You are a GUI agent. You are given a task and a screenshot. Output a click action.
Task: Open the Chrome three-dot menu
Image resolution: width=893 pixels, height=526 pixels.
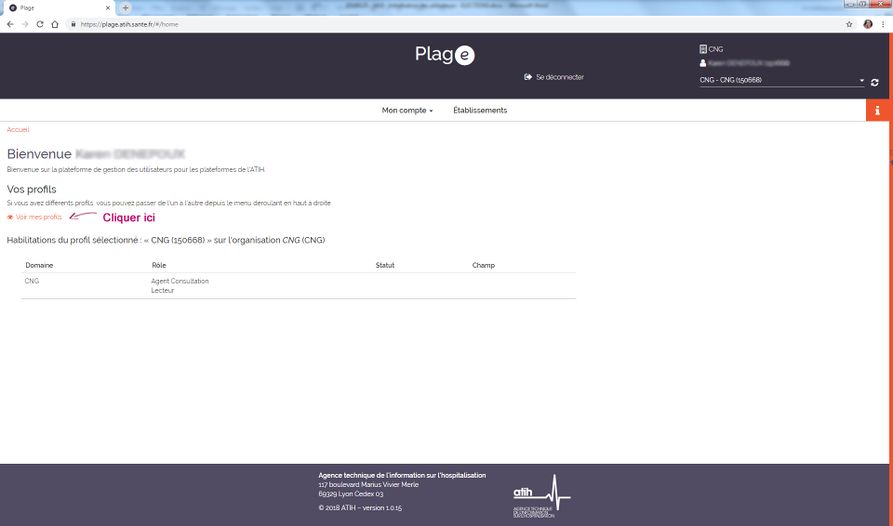pos(883,24)
